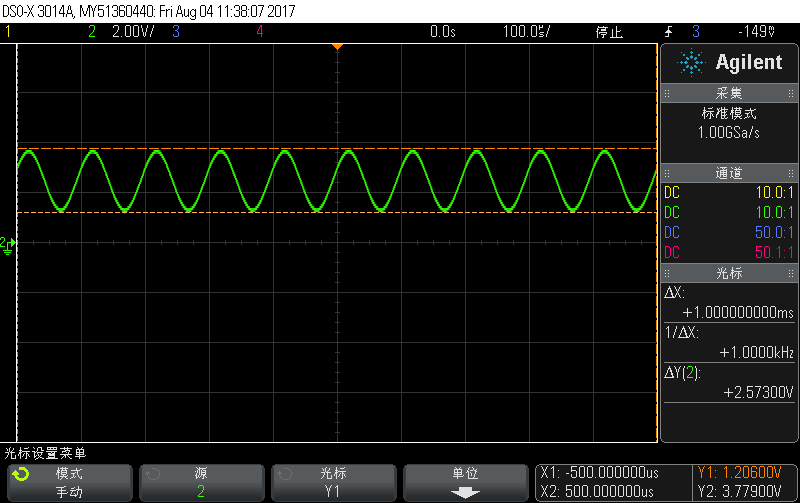Click the orange trigger time reference triangle
Screen dimensions: 800x503
coord(337,47)
